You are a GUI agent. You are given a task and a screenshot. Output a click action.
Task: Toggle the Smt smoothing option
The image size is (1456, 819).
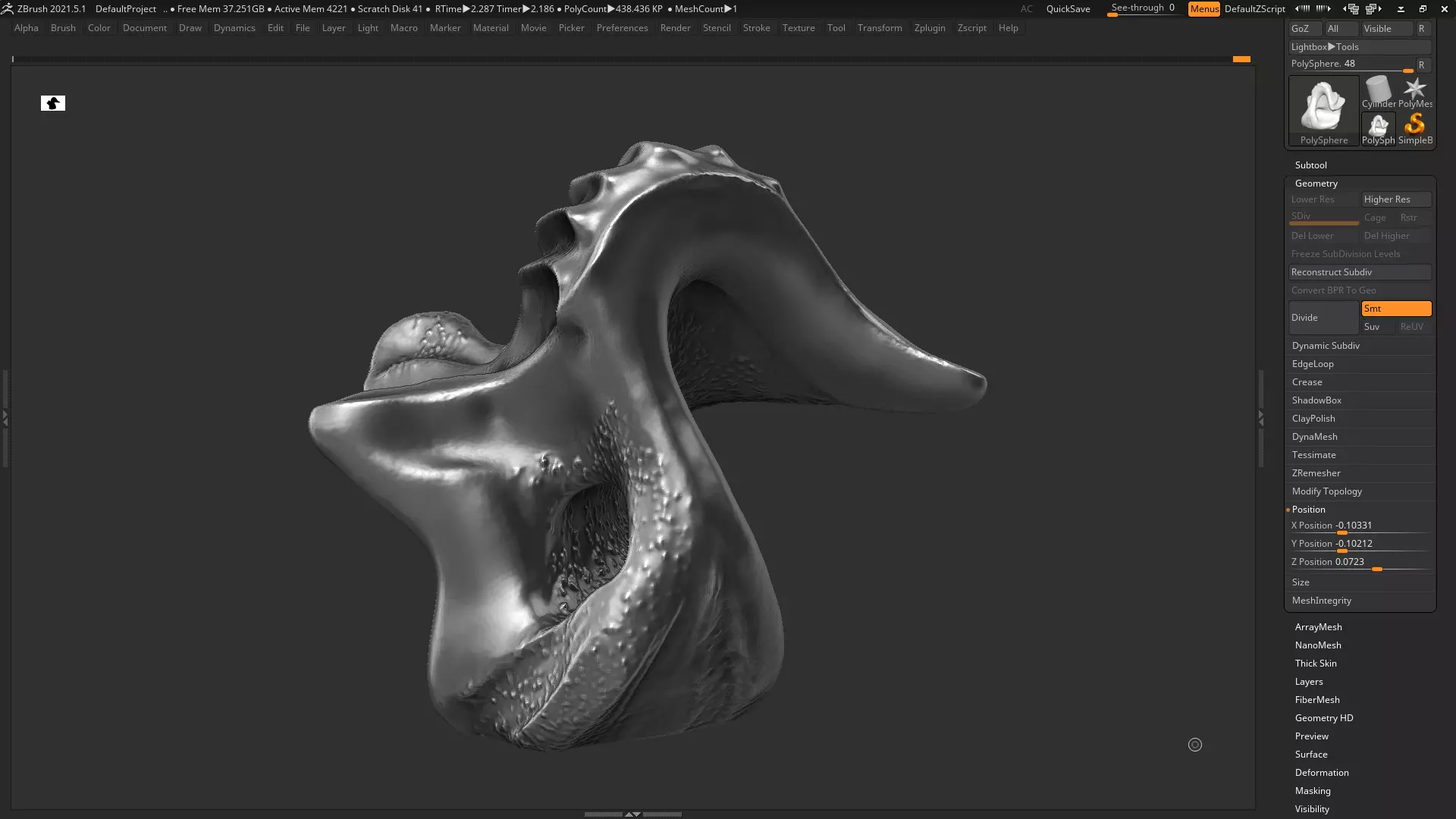pos(1396,309)
